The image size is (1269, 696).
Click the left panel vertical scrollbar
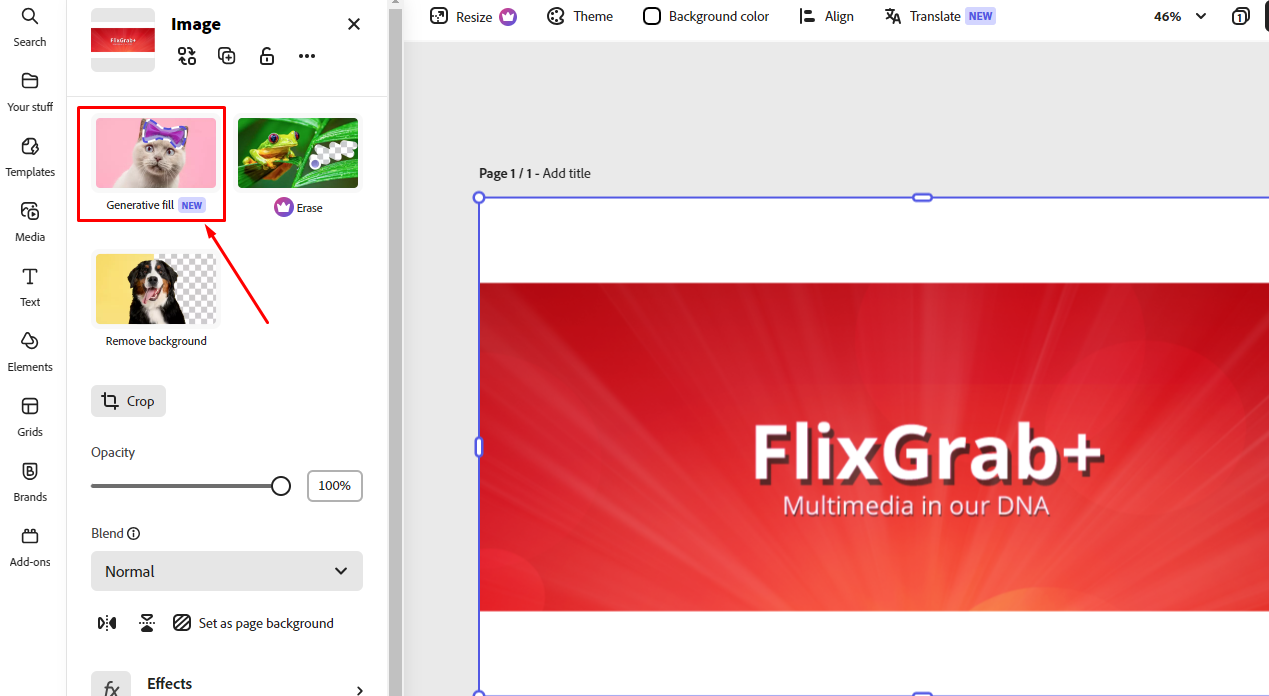[x=395, y=348]
